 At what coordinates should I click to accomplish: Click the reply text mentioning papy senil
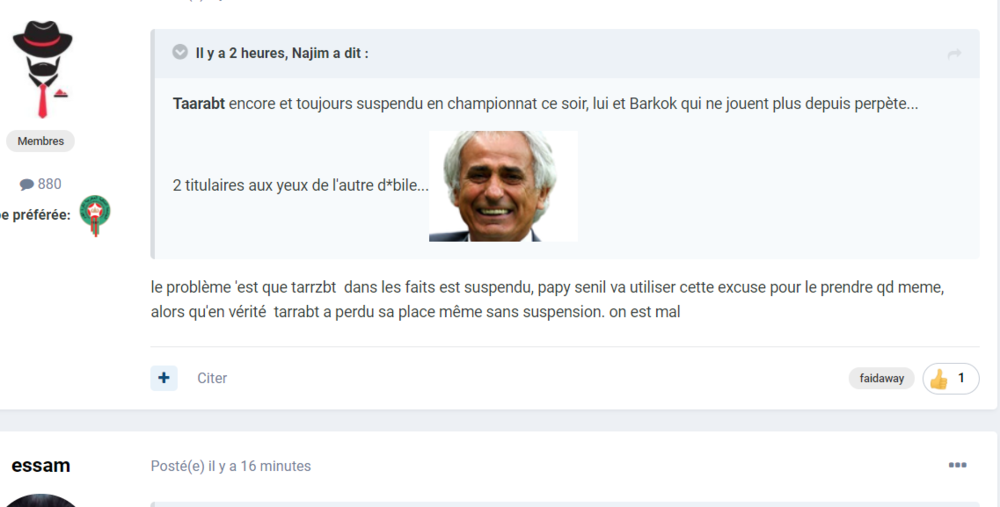point(547,300)
